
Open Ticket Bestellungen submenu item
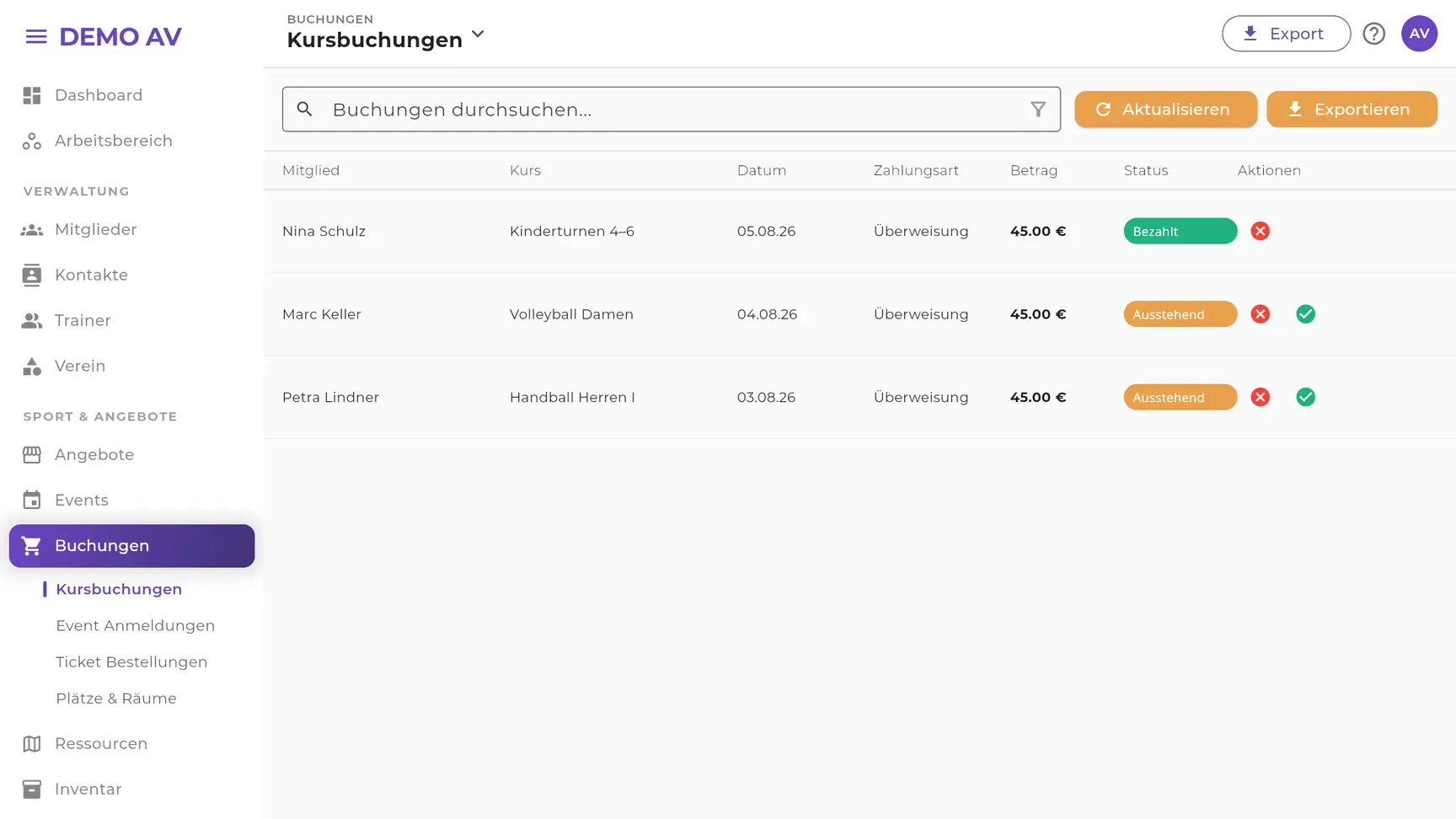131,662
